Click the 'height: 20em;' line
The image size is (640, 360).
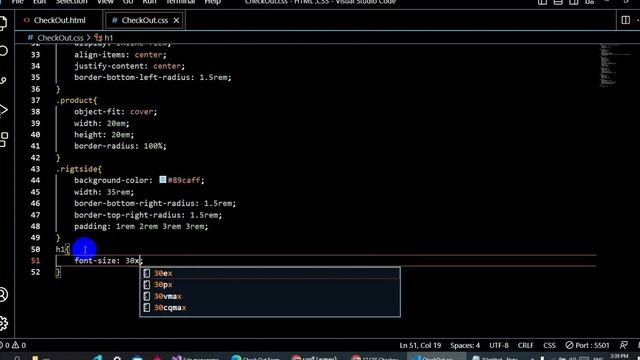pyautogui.click(x=104, y=135)
